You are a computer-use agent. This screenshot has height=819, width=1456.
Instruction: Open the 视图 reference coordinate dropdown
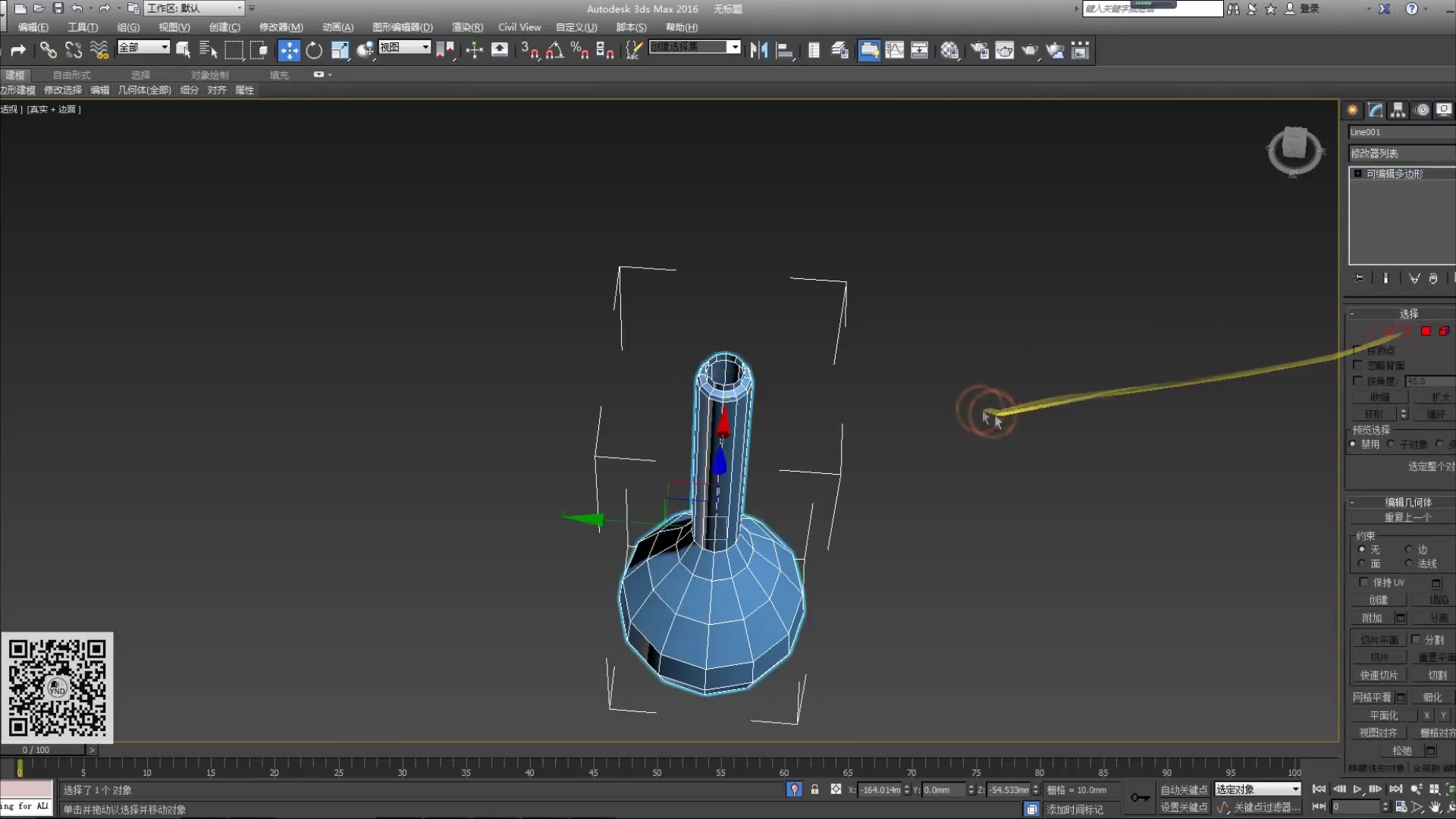(x=404, y=47)
